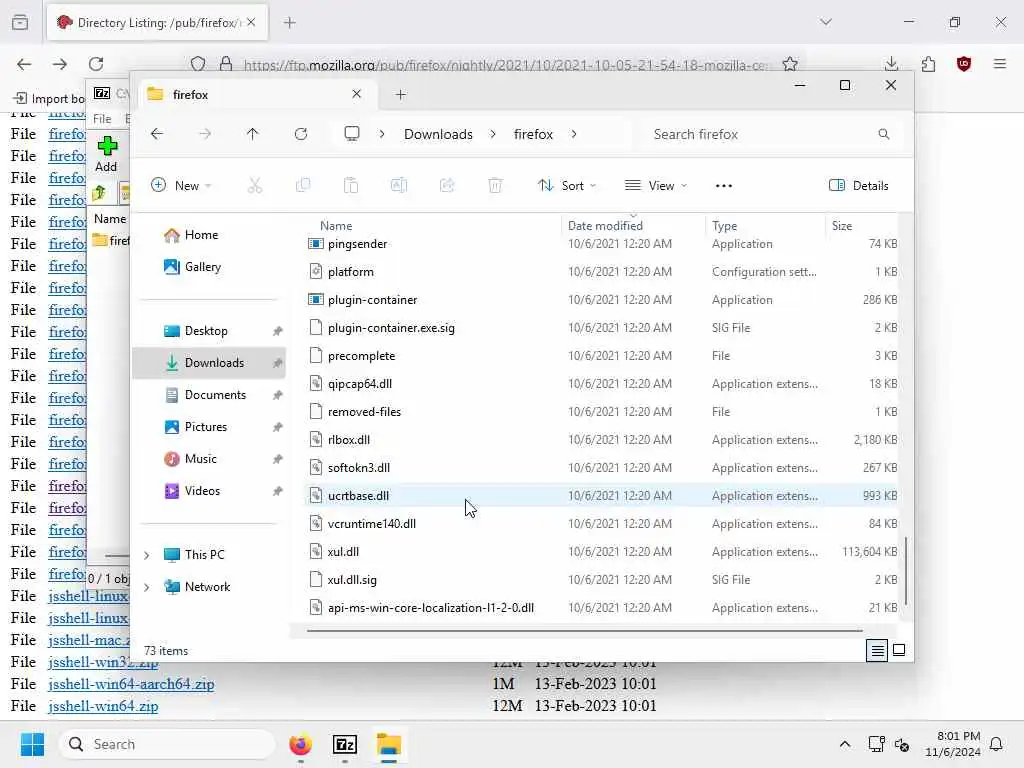The width and height of the screenshot is (1024, 768).
Task: Open the New item dropdown
Action: point(181,185)
